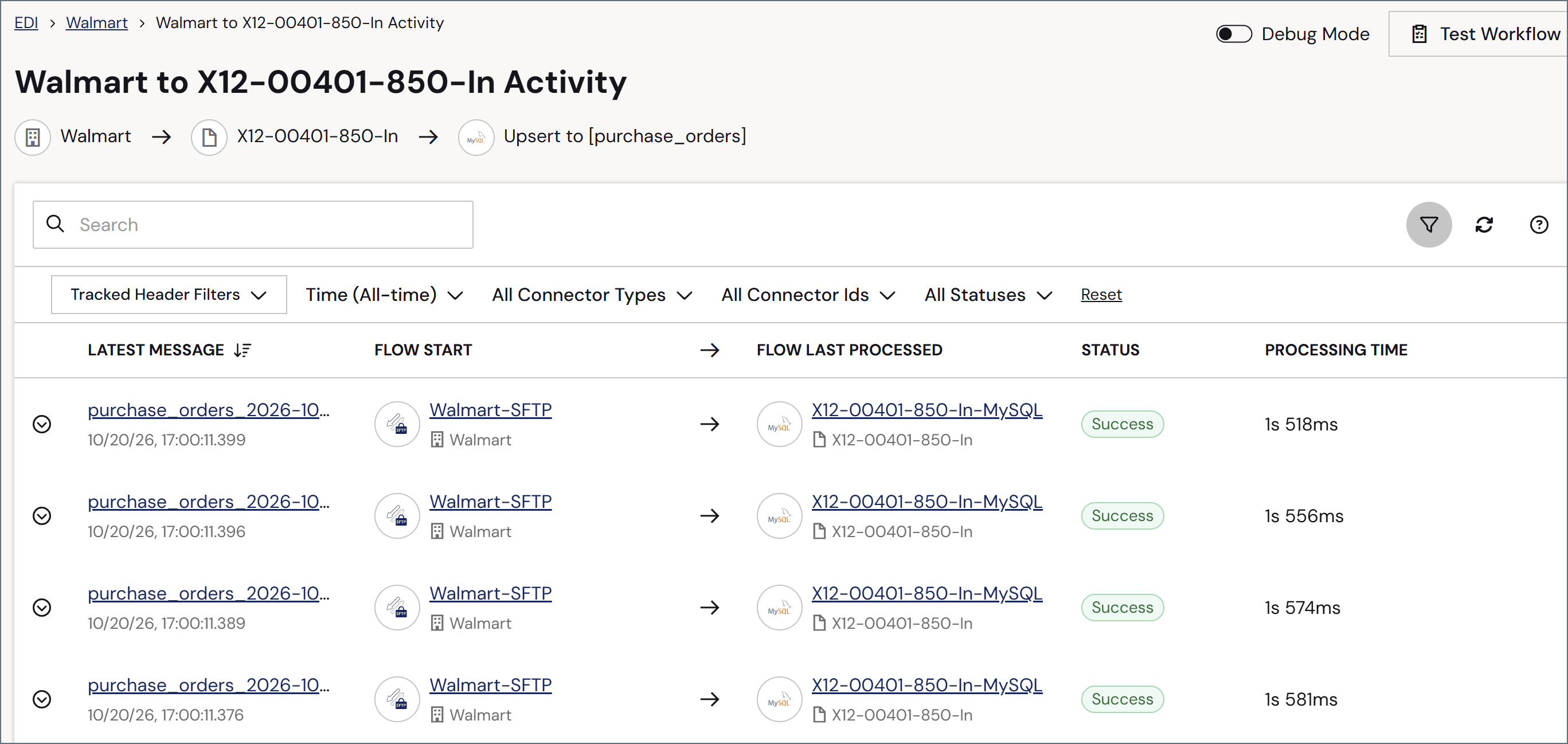Expand the row dated 17:00:11.396
Image resolution: width=1568 pixels, height=744 pixels.
click(x=42, y=516)
